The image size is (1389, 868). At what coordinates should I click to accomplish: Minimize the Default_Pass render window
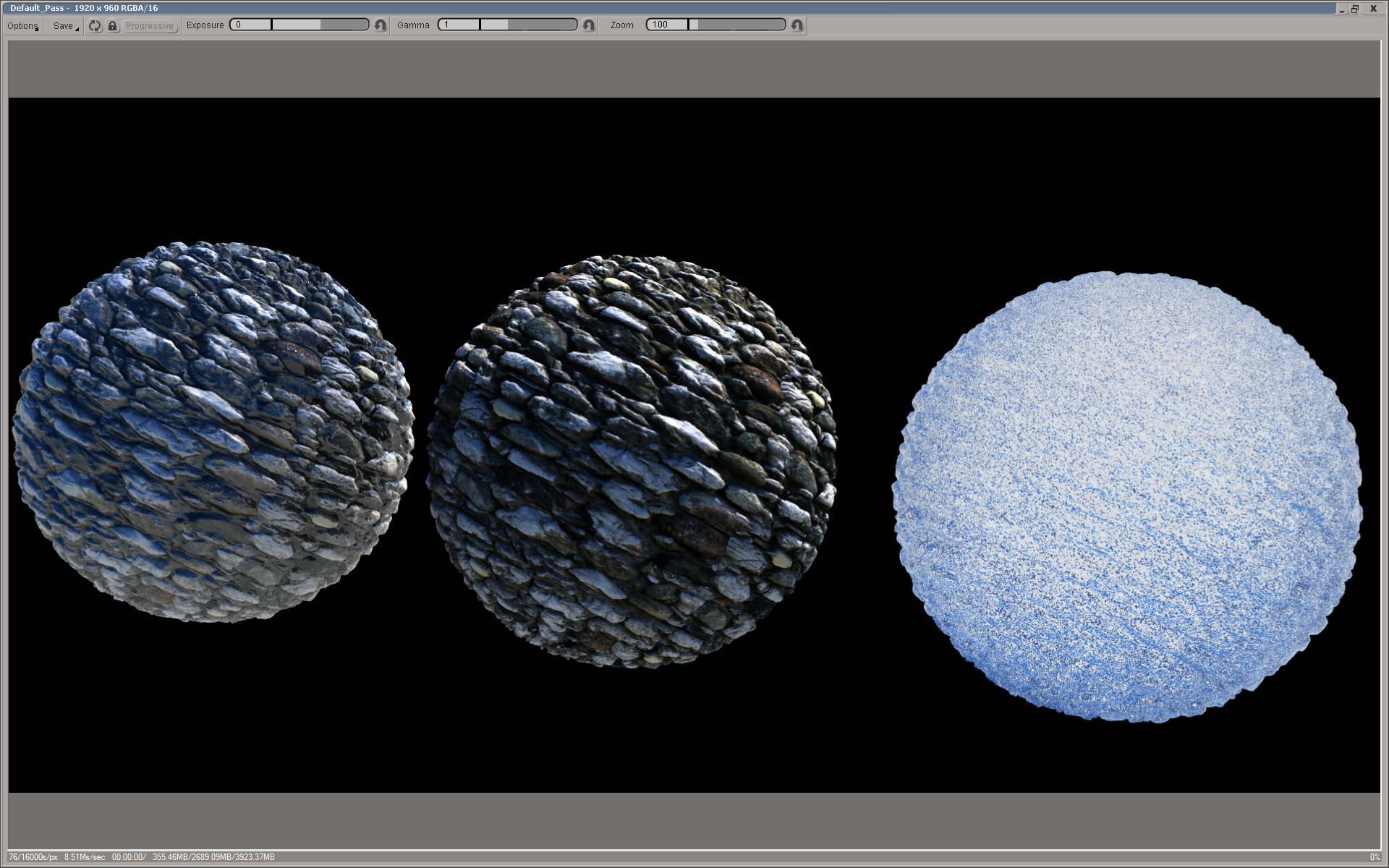(1341, 9)
